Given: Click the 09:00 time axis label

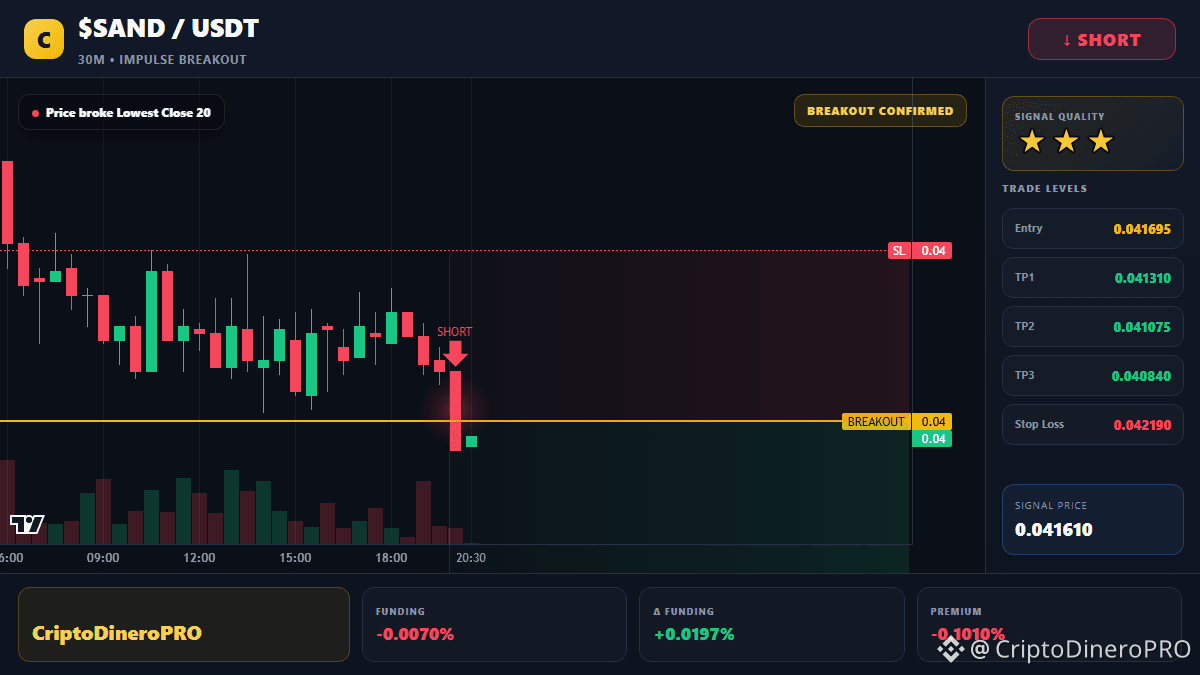Looking at the screenshot, I should (103, 558).
